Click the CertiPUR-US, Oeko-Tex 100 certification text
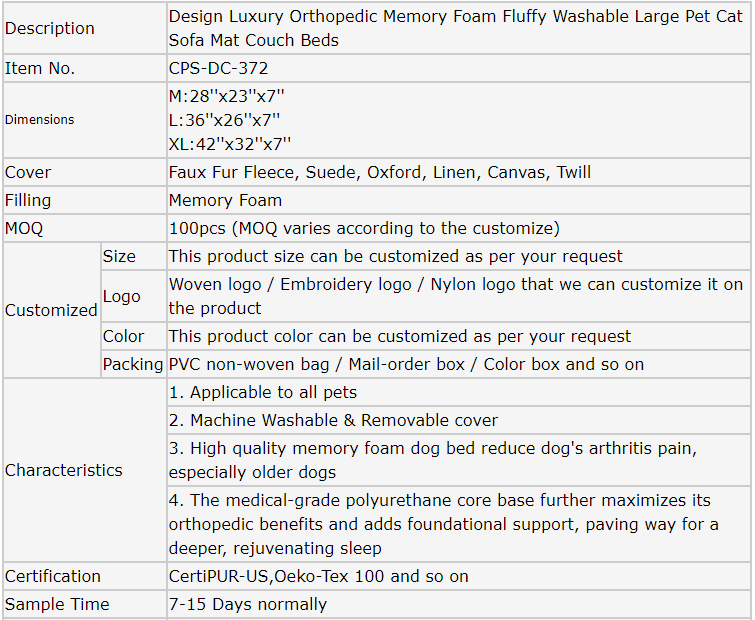Viewport: 755px width, 620px height. click(x=318, y=576)
